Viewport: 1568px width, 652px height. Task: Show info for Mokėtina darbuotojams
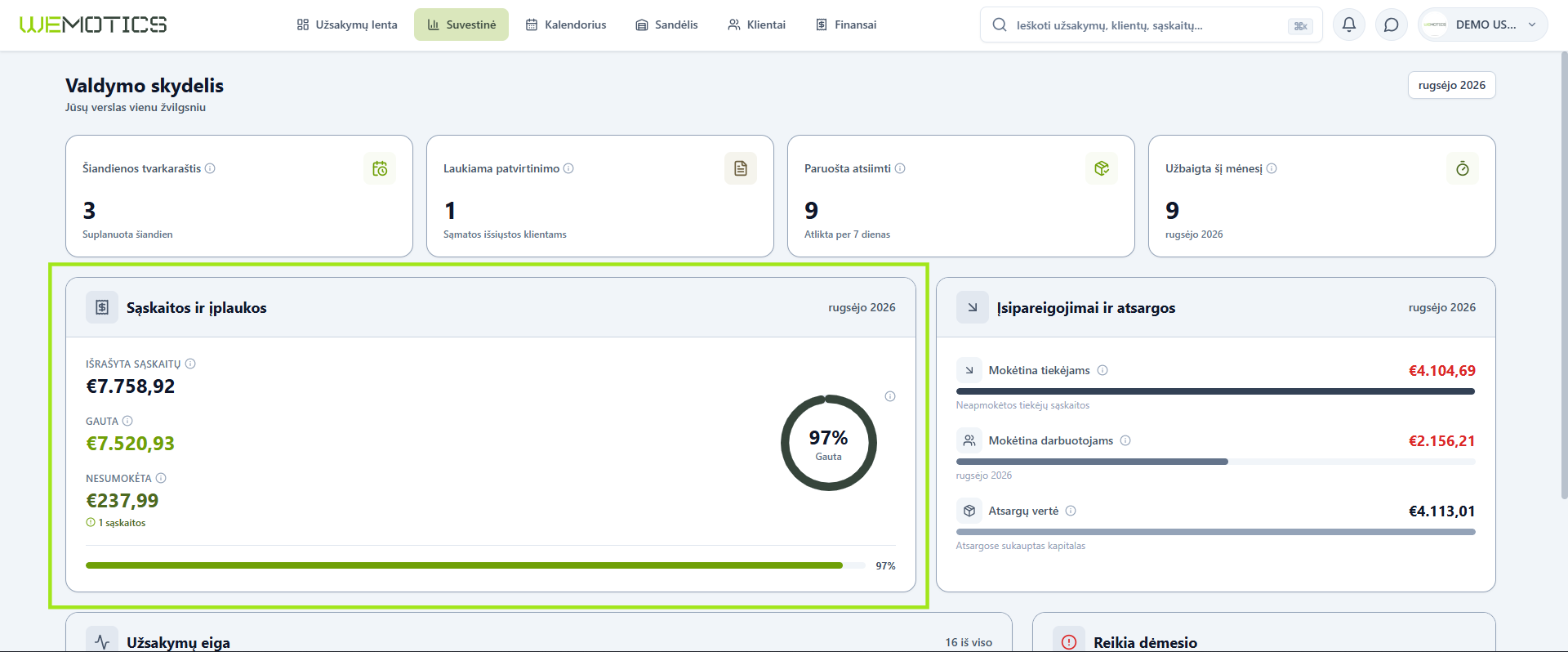(1125, 440)
